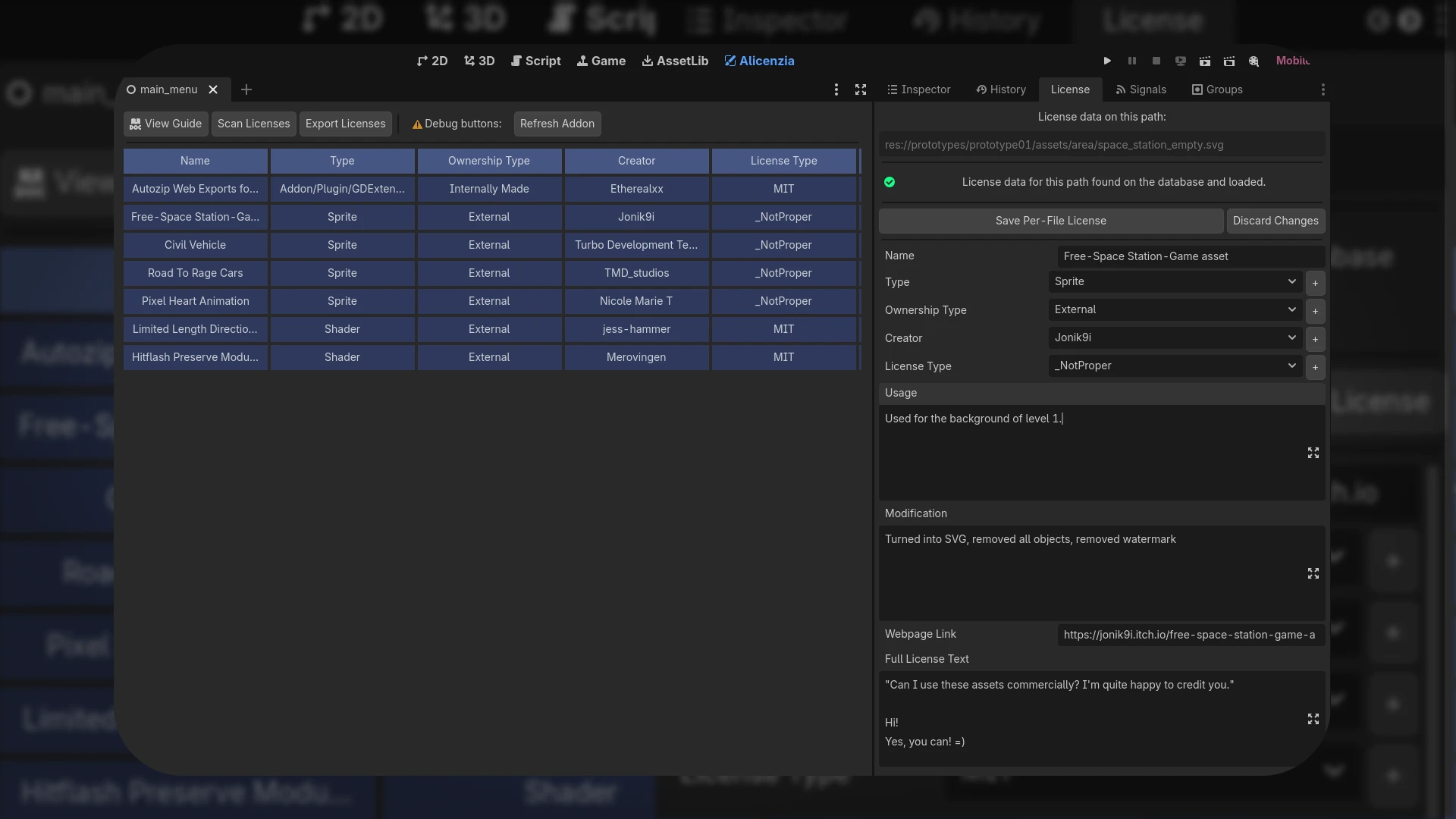The image size is (1456, 819).
Task: Stop the running project
Action: click(1156, 61)
